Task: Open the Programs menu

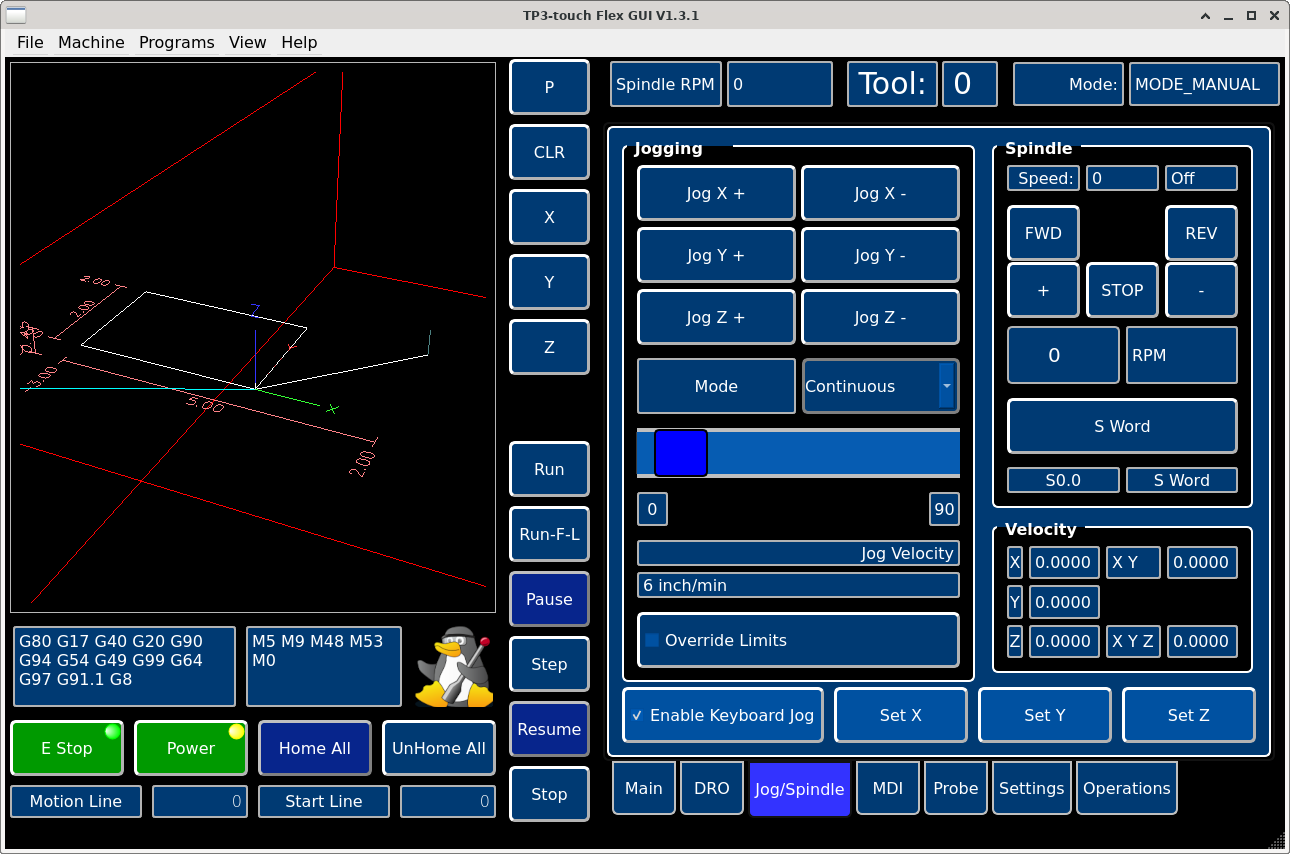Action: (x=176, y=42)
